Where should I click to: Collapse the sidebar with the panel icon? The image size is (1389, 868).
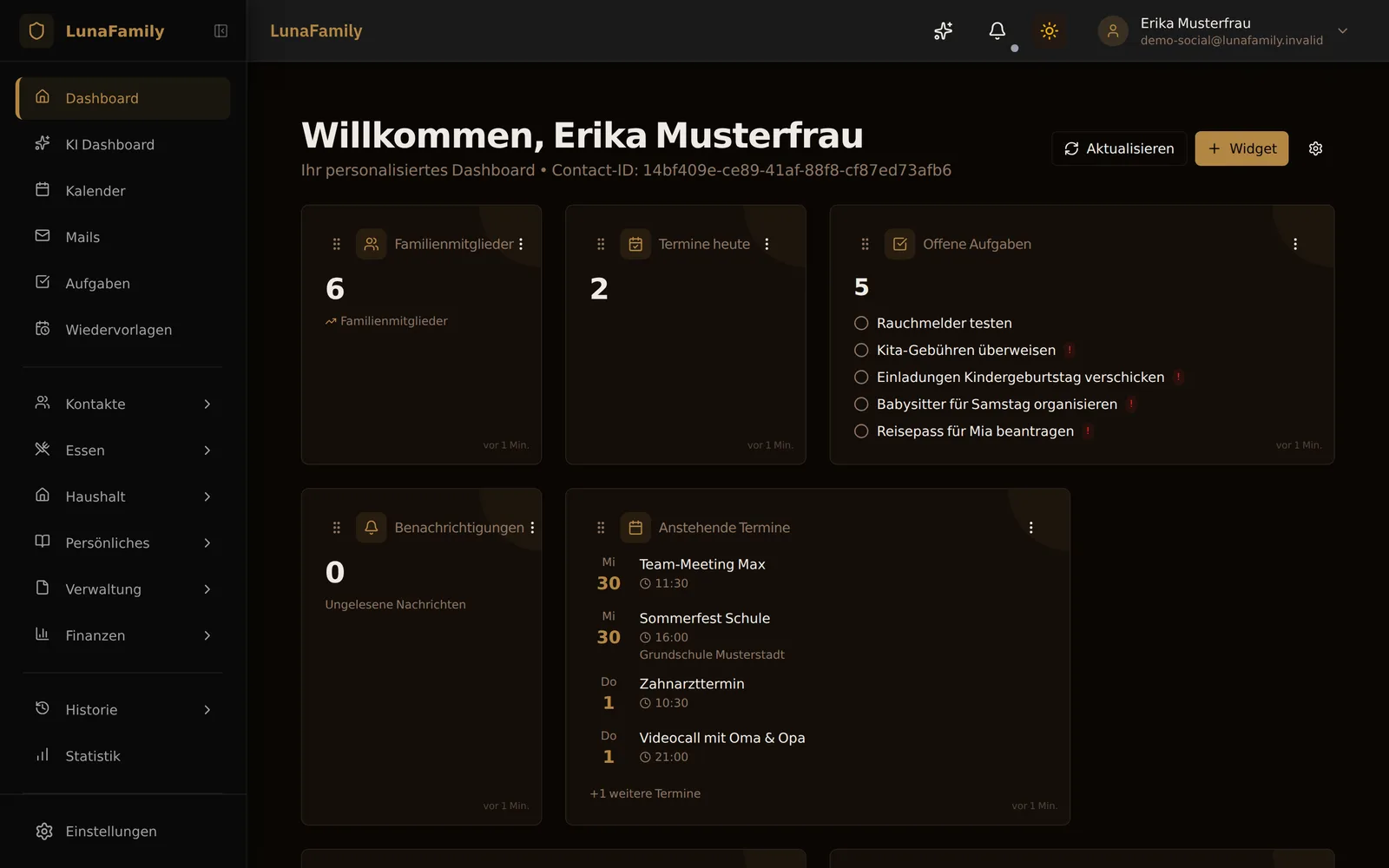(x=221, y=31)
